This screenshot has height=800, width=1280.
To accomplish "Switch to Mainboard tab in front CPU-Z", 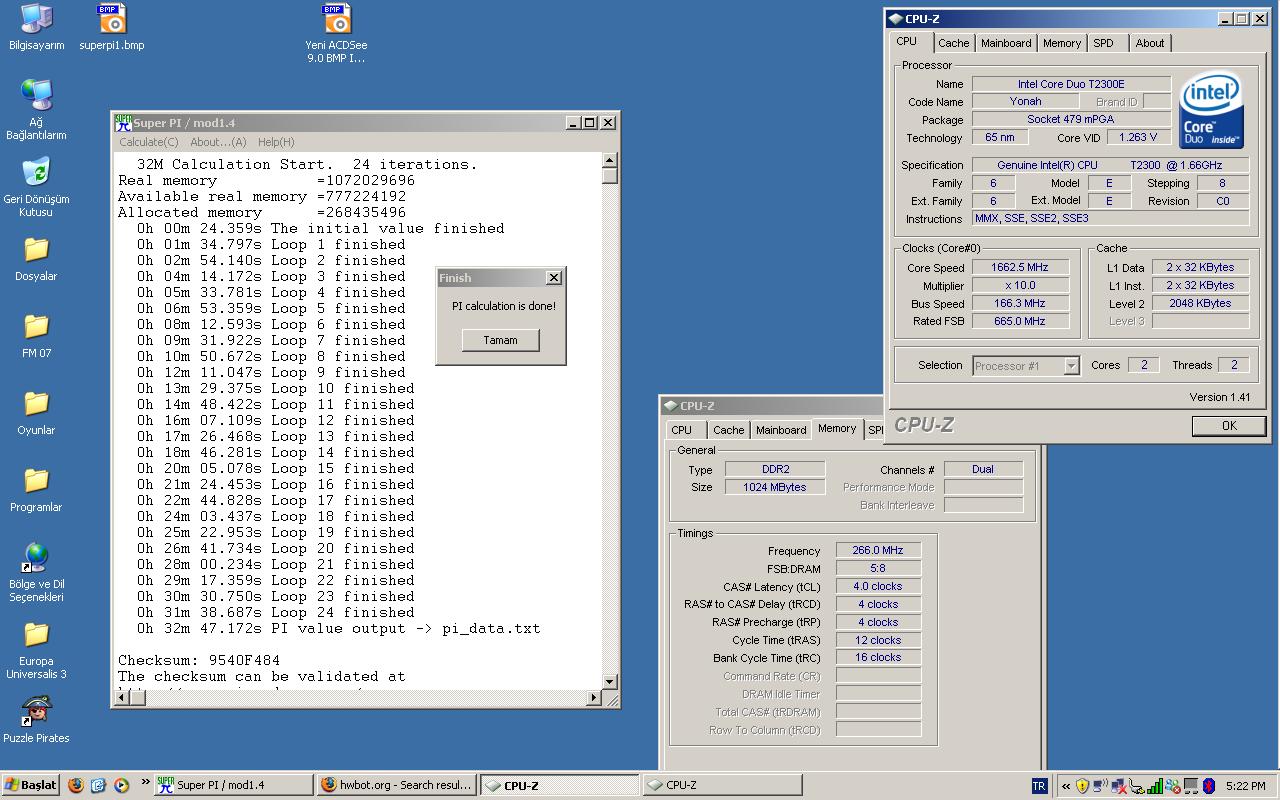I will (1005, 43).
